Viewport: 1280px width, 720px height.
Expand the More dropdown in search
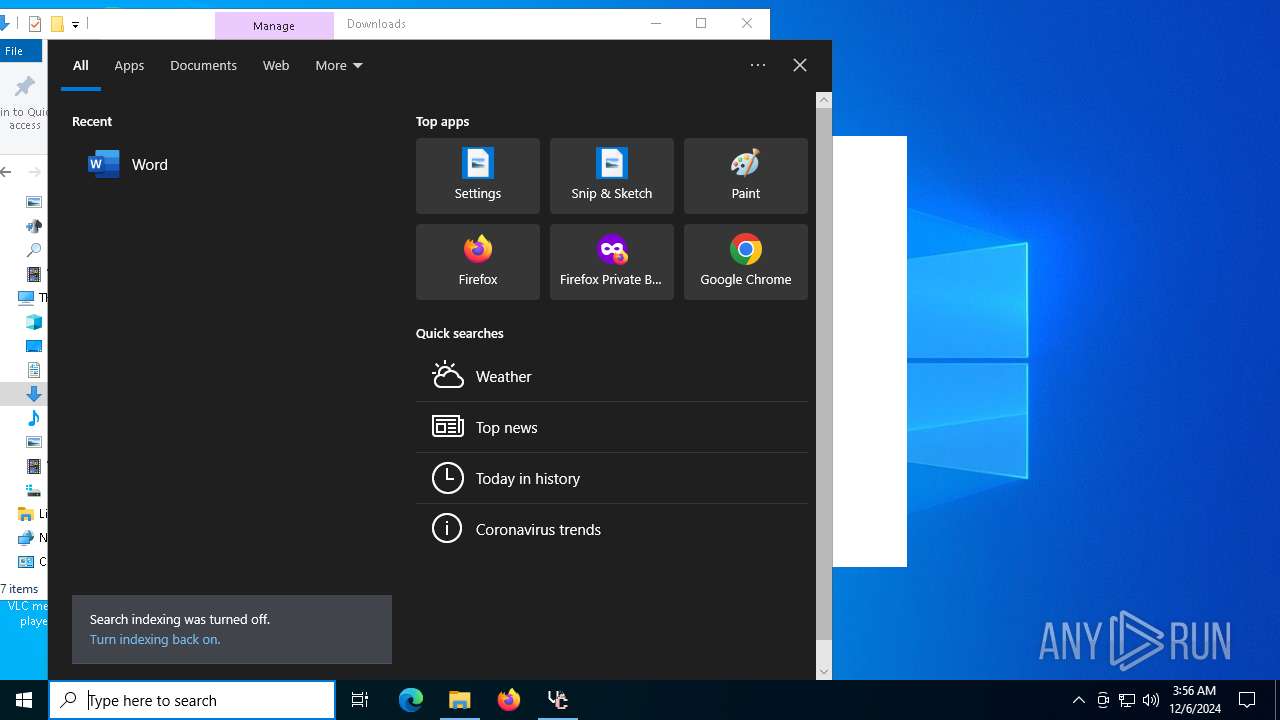[x=339, y=65]
